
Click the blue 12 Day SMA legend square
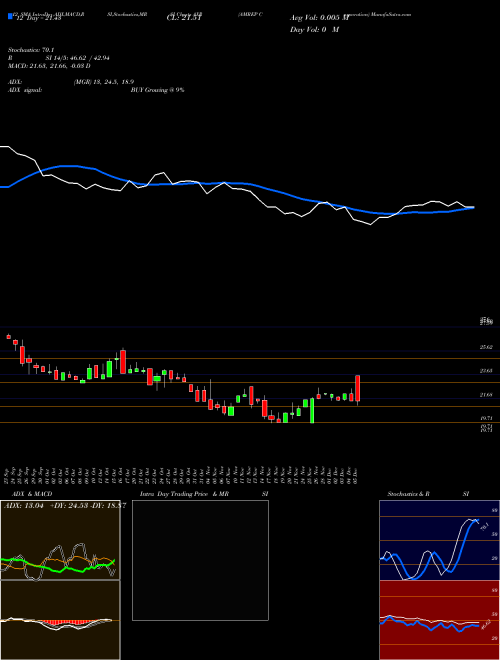10,16
